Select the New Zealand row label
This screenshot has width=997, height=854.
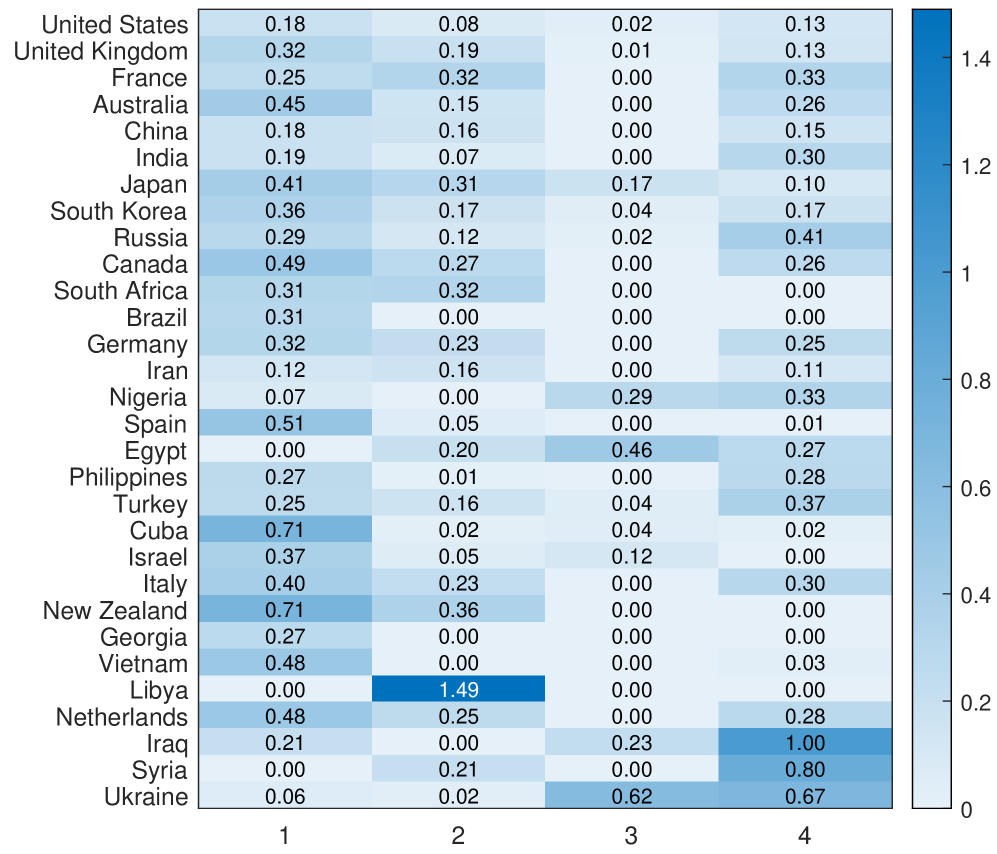[x=115, y=610]
